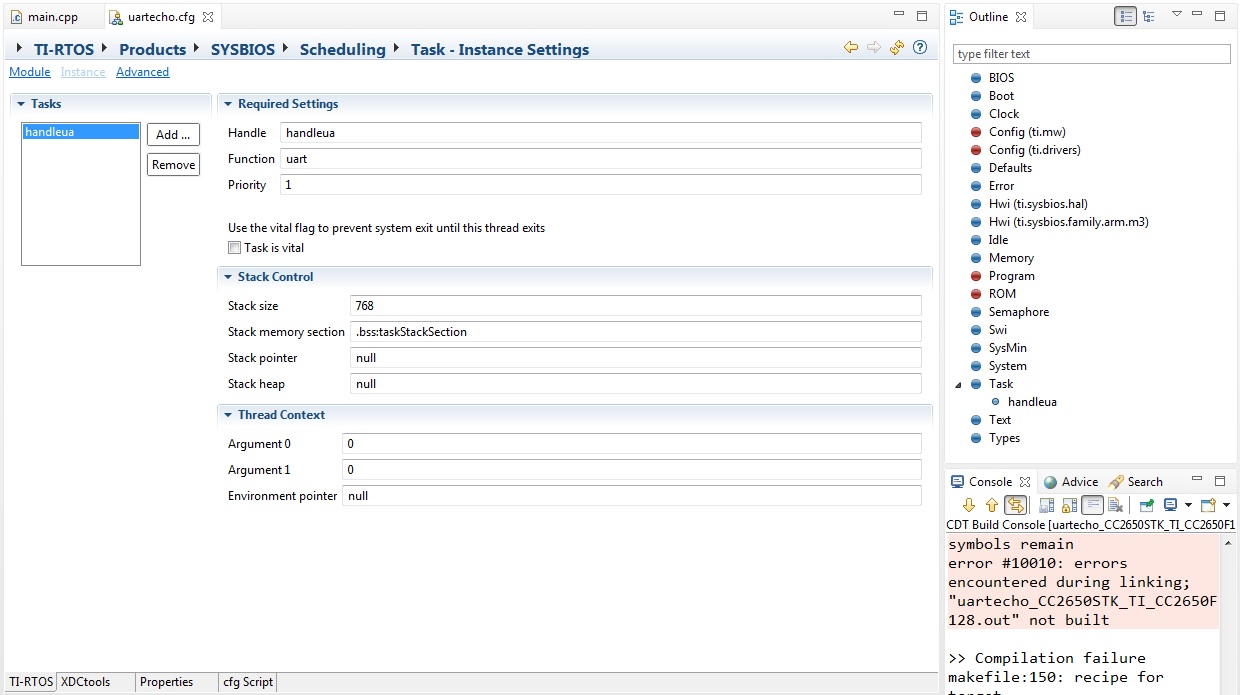Collapse the Task node in Outline tree
This screenshot has width=1242, height=695.
click(x=960, y=384)
